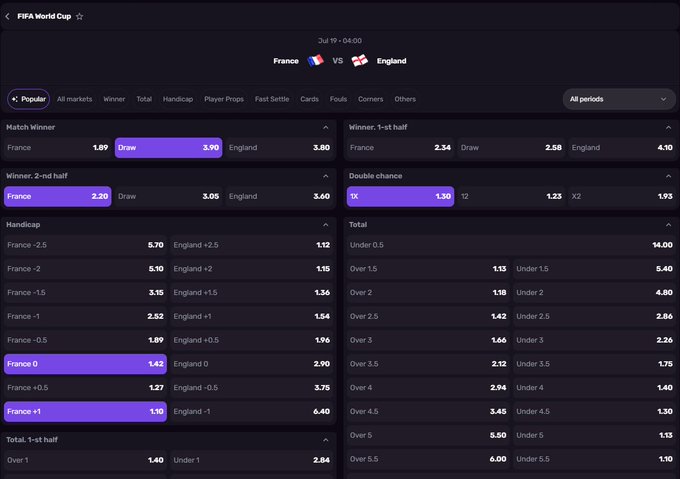Image resolution: width=680 pixels, height=479 pixels.
Task: Collapse the Winner. 2-nd half section
Action: click(326, 176)
